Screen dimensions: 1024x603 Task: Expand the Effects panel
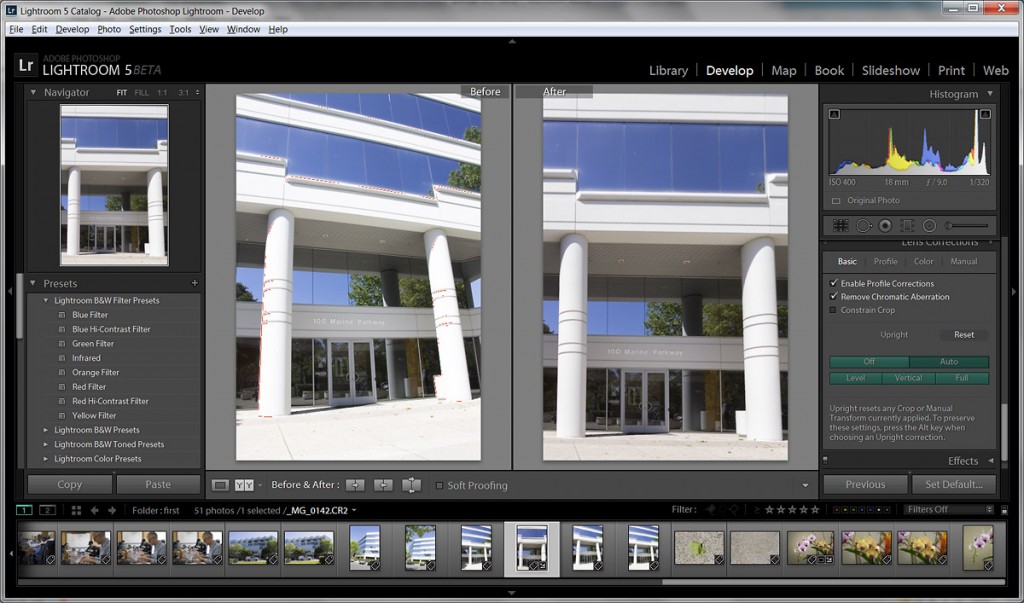click(990, 461)
